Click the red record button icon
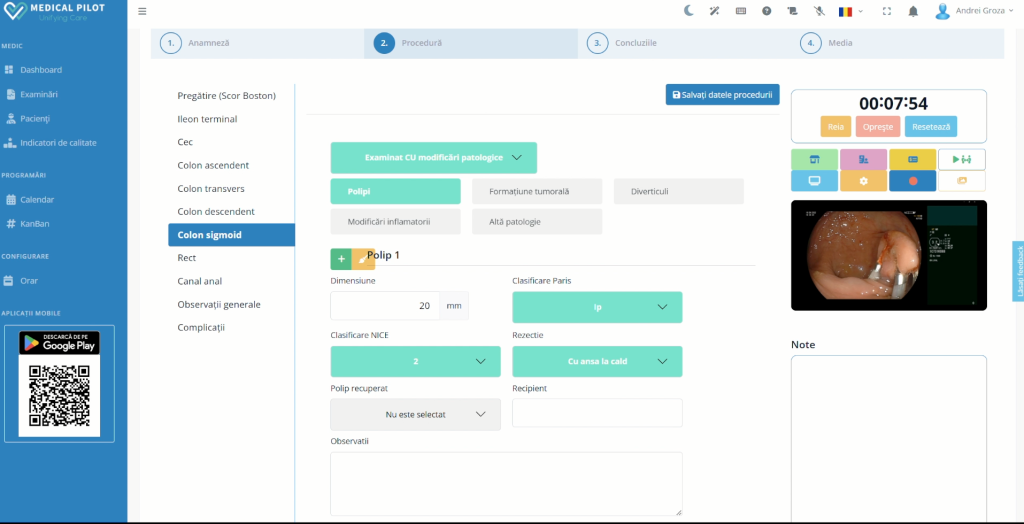 coord(912,181)
